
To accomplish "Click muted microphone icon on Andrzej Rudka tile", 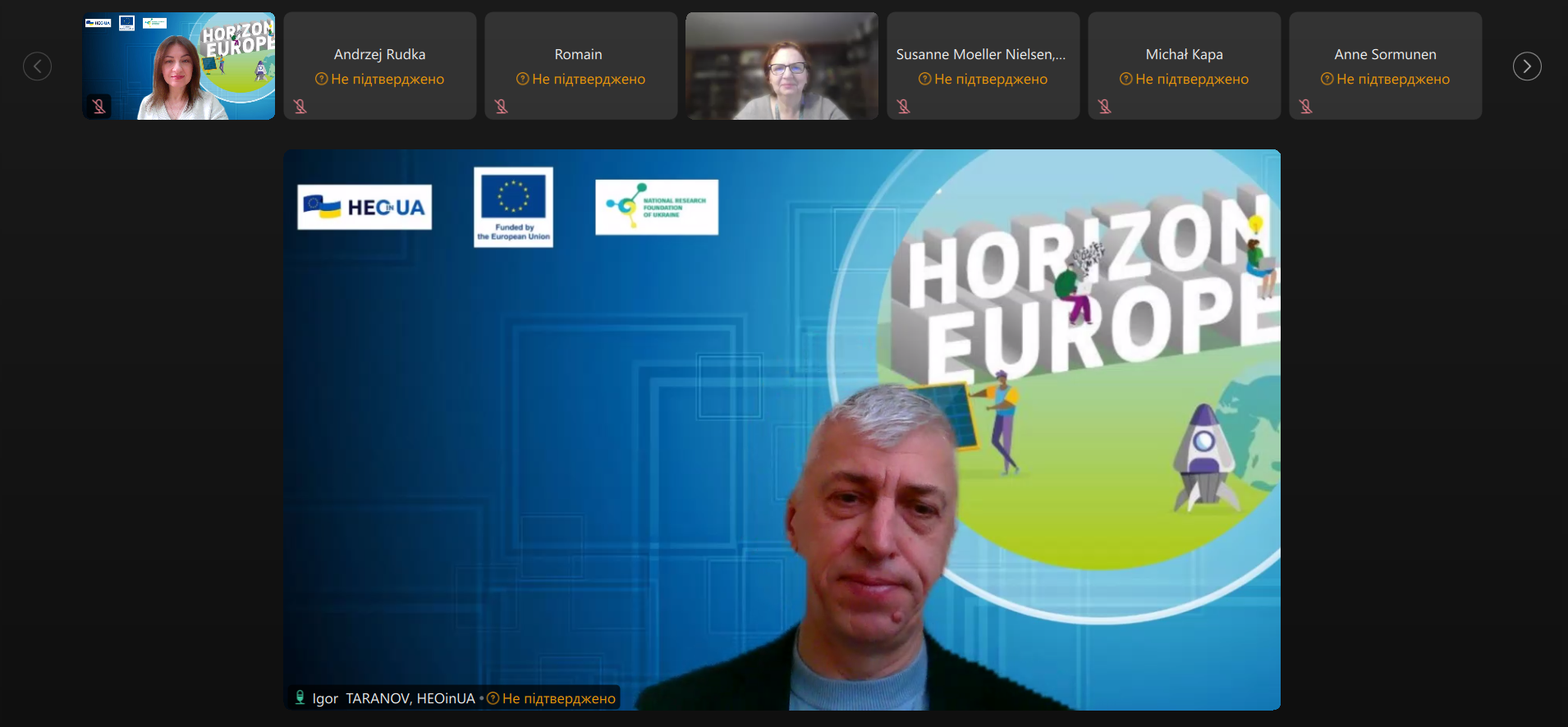I will (300, 107).
